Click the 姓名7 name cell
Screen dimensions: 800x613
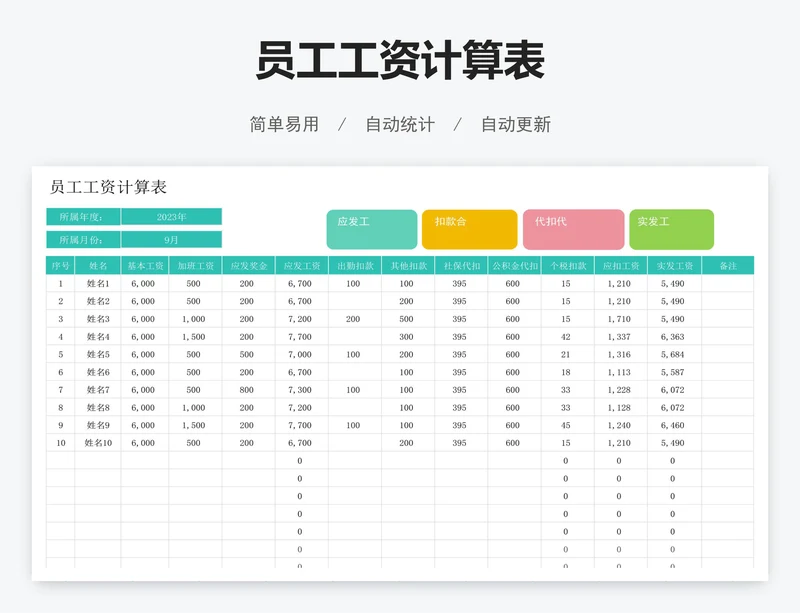tap(98, 389)
